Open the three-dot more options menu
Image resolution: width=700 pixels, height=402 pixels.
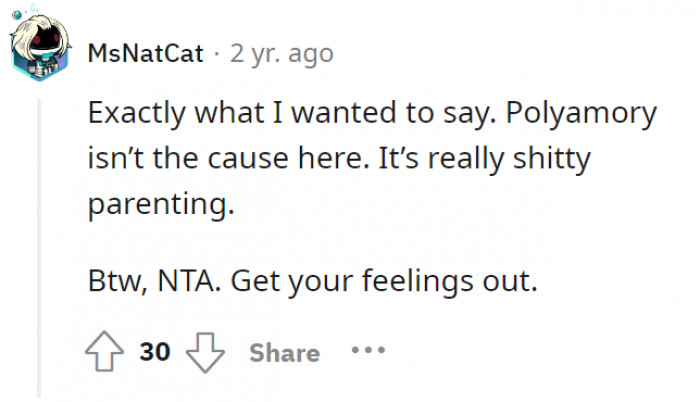pyautogui.click(x=366, y=352)
